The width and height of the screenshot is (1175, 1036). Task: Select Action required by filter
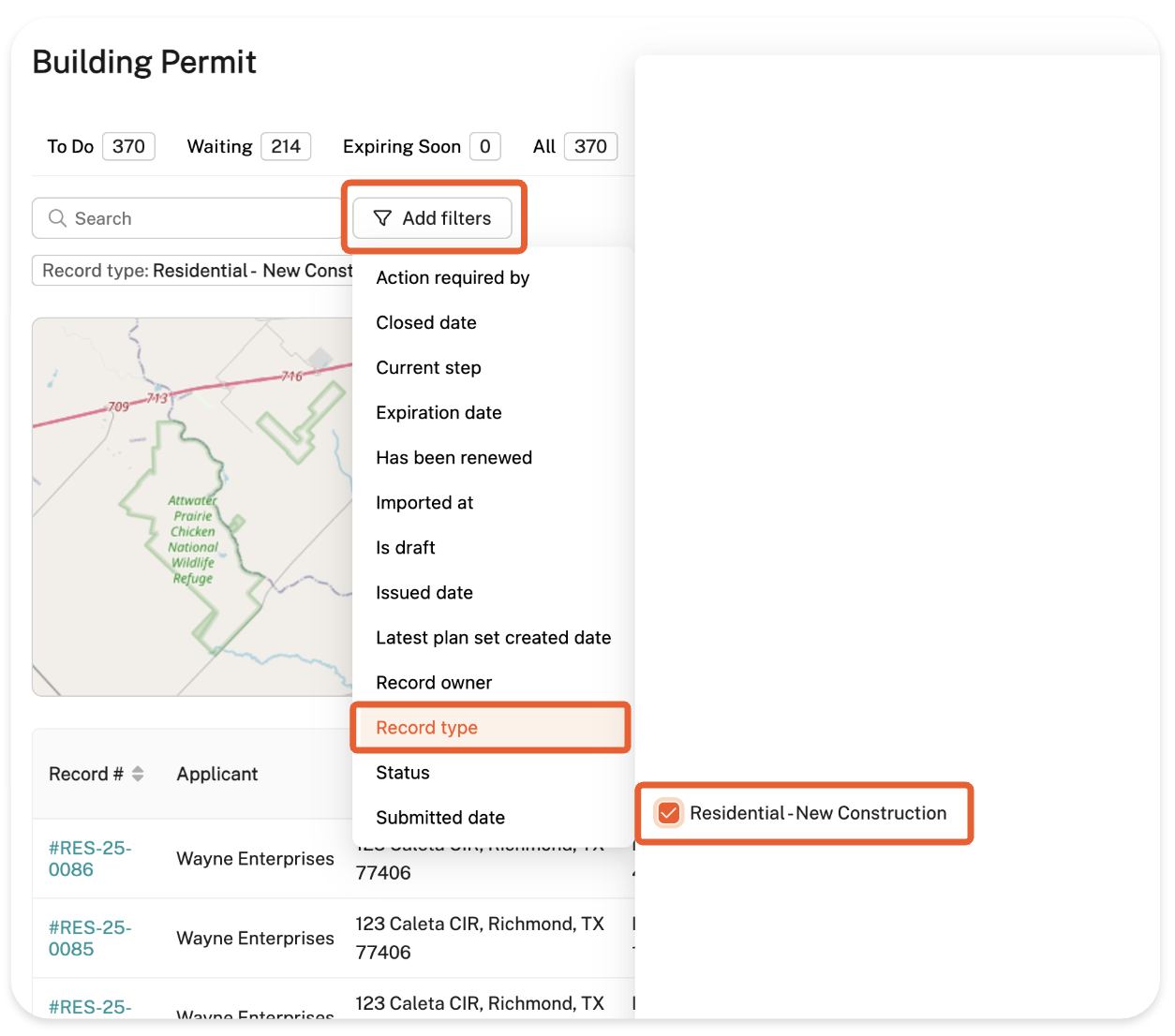pos(453,278)
